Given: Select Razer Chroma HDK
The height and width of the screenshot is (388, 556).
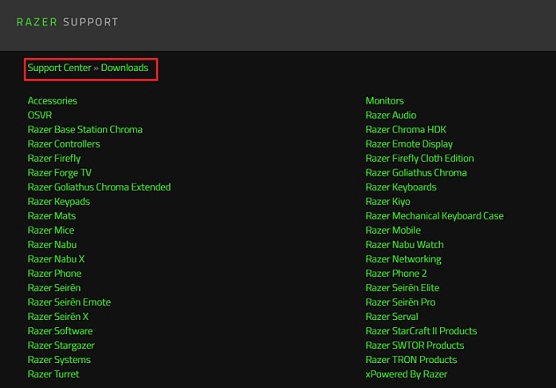Looking at the screenshot, I should [406, 129].
